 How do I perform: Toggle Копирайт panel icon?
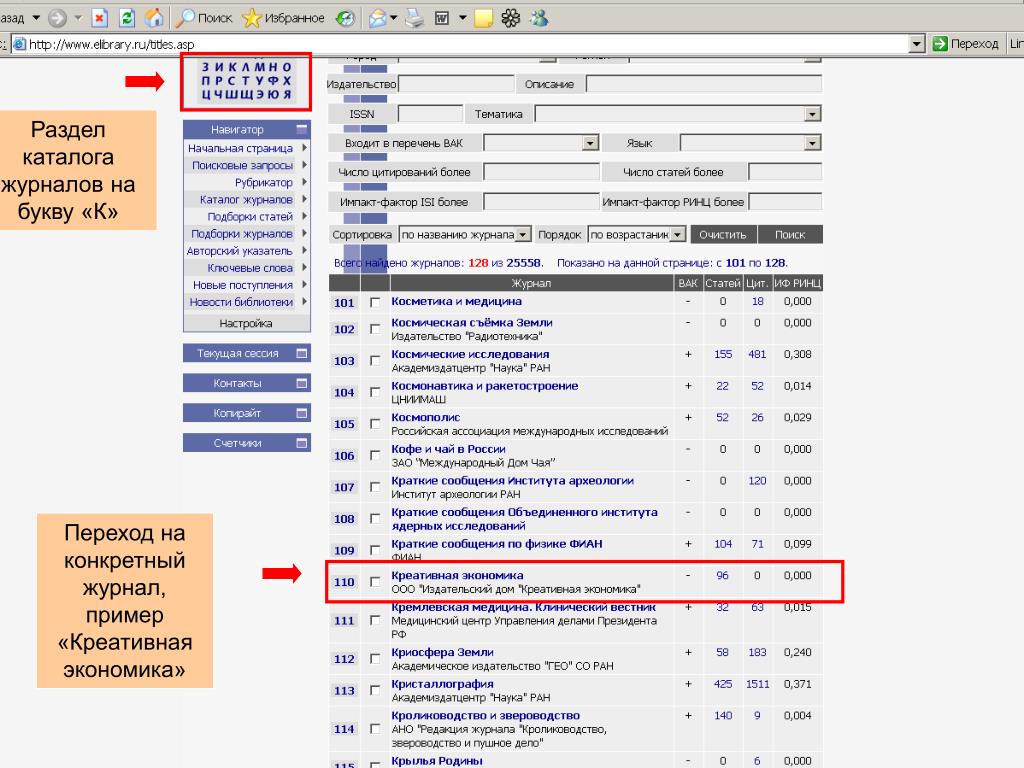pyautogui.click(x=301, y=413)
